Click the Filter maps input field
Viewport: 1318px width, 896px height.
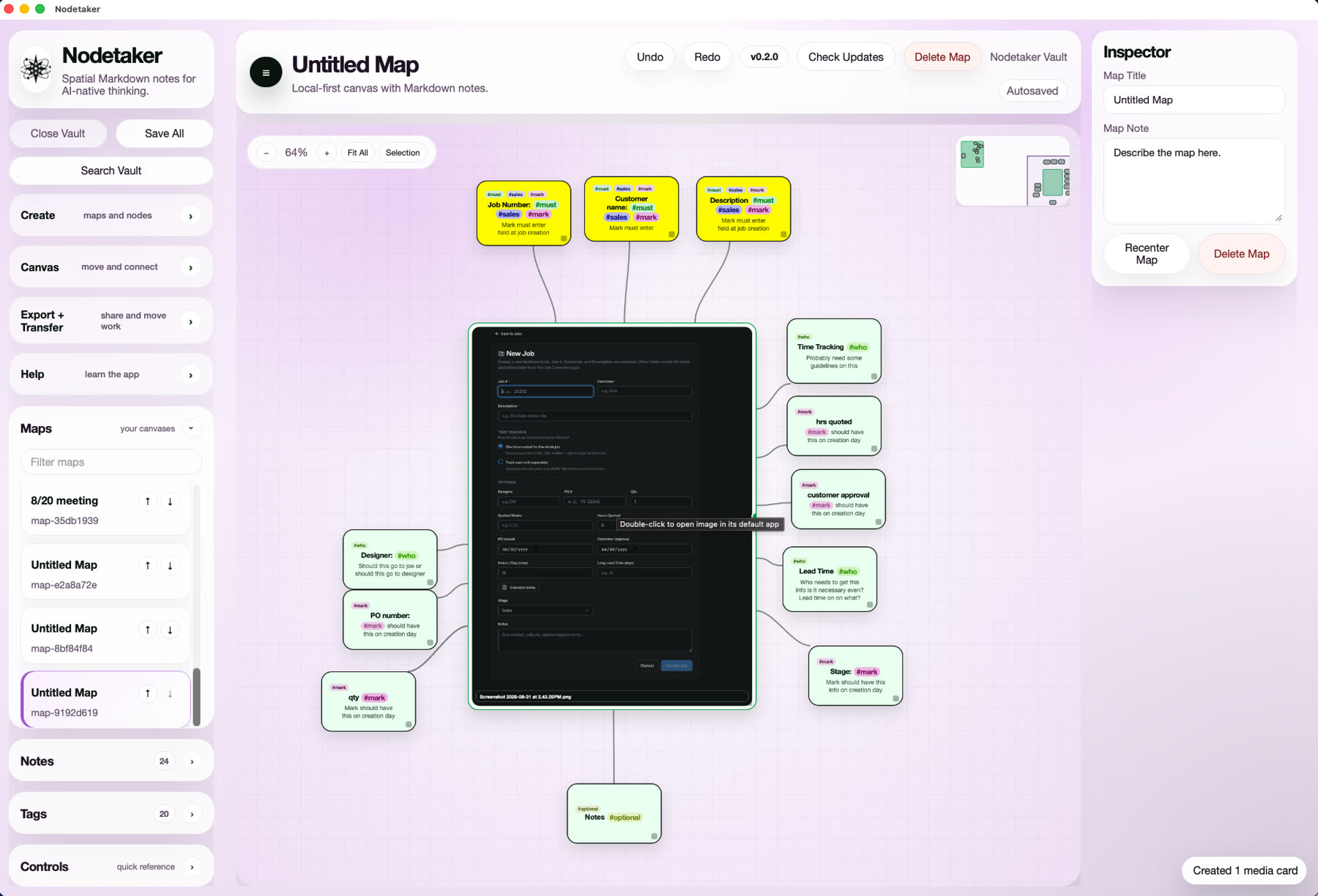[x=111, y=462]
